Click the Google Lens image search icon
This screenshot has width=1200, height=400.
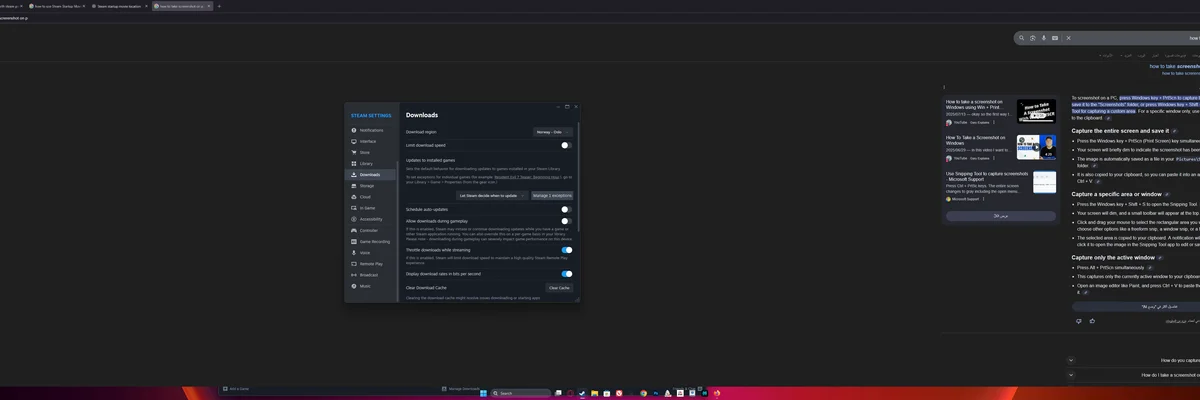pos(1032,38)
